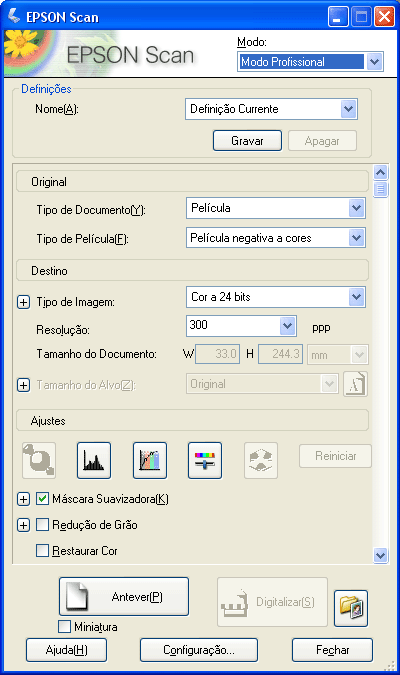Open the Modo dropdown list
The width and height of the screenshot is (400, 675).
[375, 62]
